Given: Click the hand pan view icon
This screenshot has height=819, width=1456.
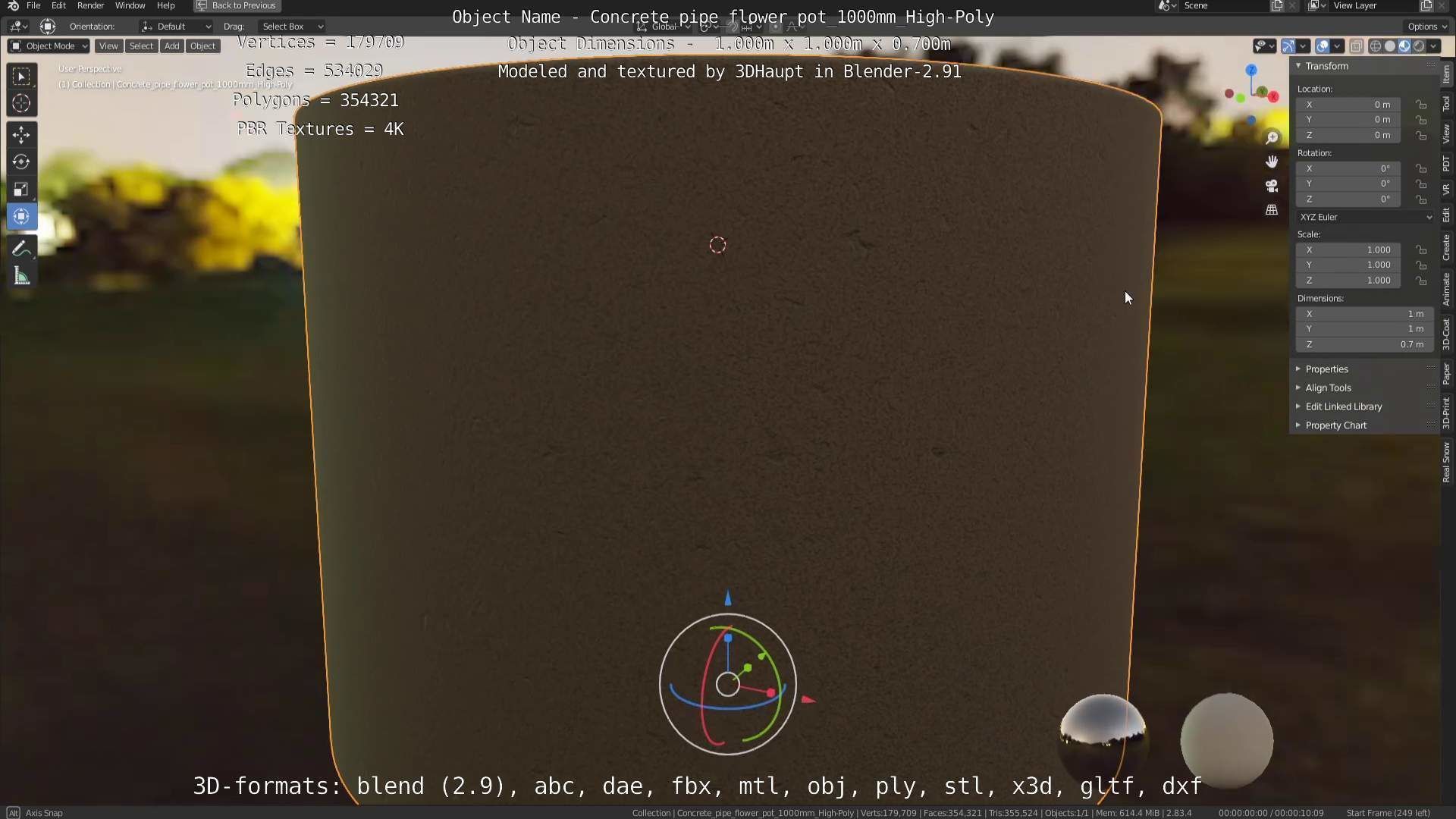Looking at the screenshot, I should (x=1272, y=162).
